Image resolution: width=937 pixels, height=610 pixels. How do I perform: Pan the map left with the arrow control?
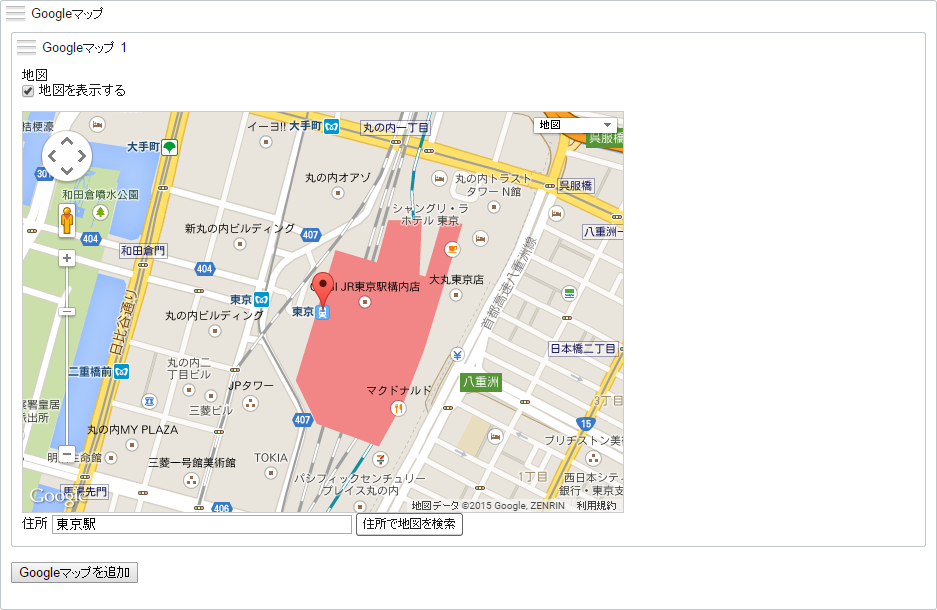(x=53, y=156)
